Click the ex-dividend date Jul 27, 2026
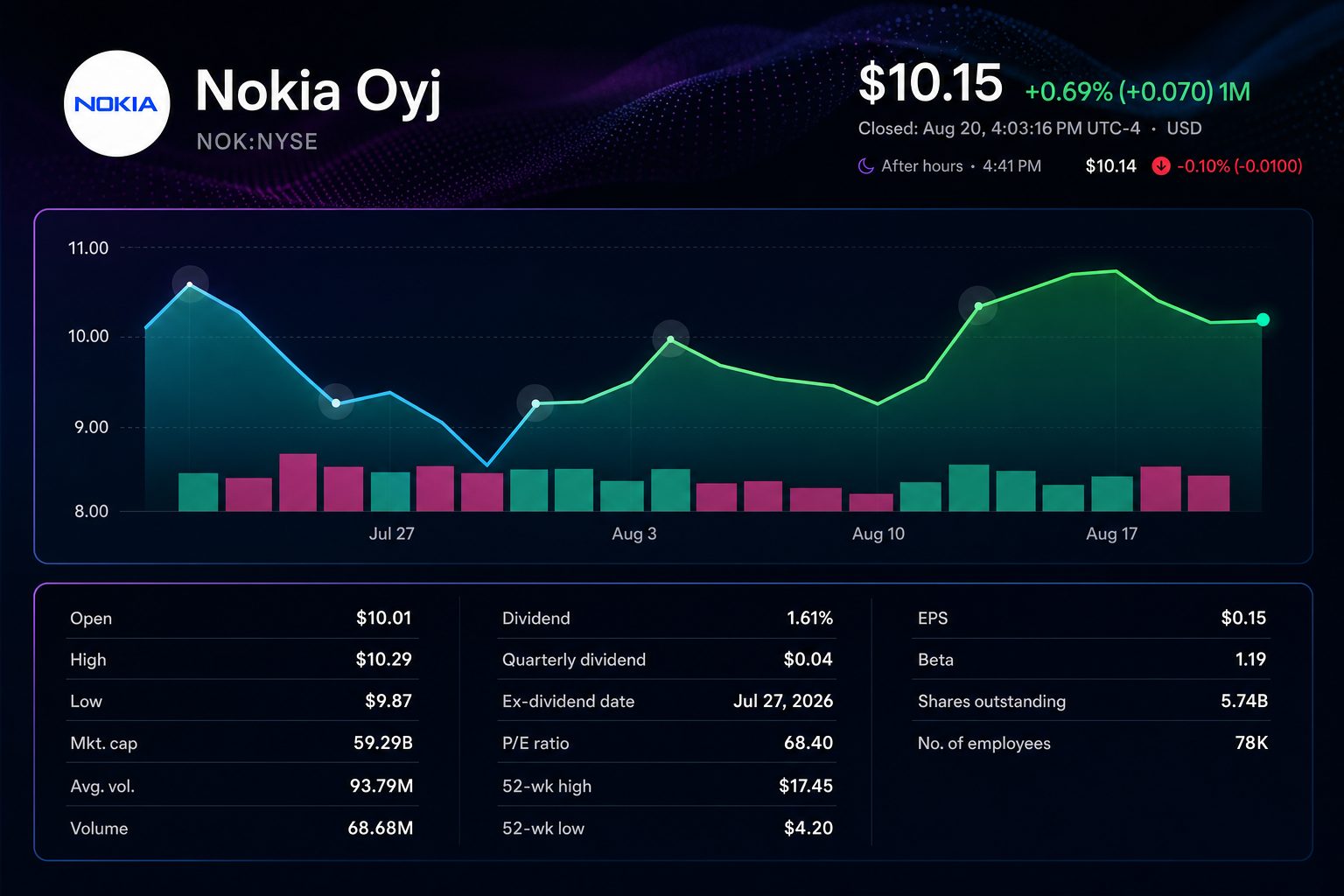This screenshot has width=1344, height=896. (x=783, y=702)
